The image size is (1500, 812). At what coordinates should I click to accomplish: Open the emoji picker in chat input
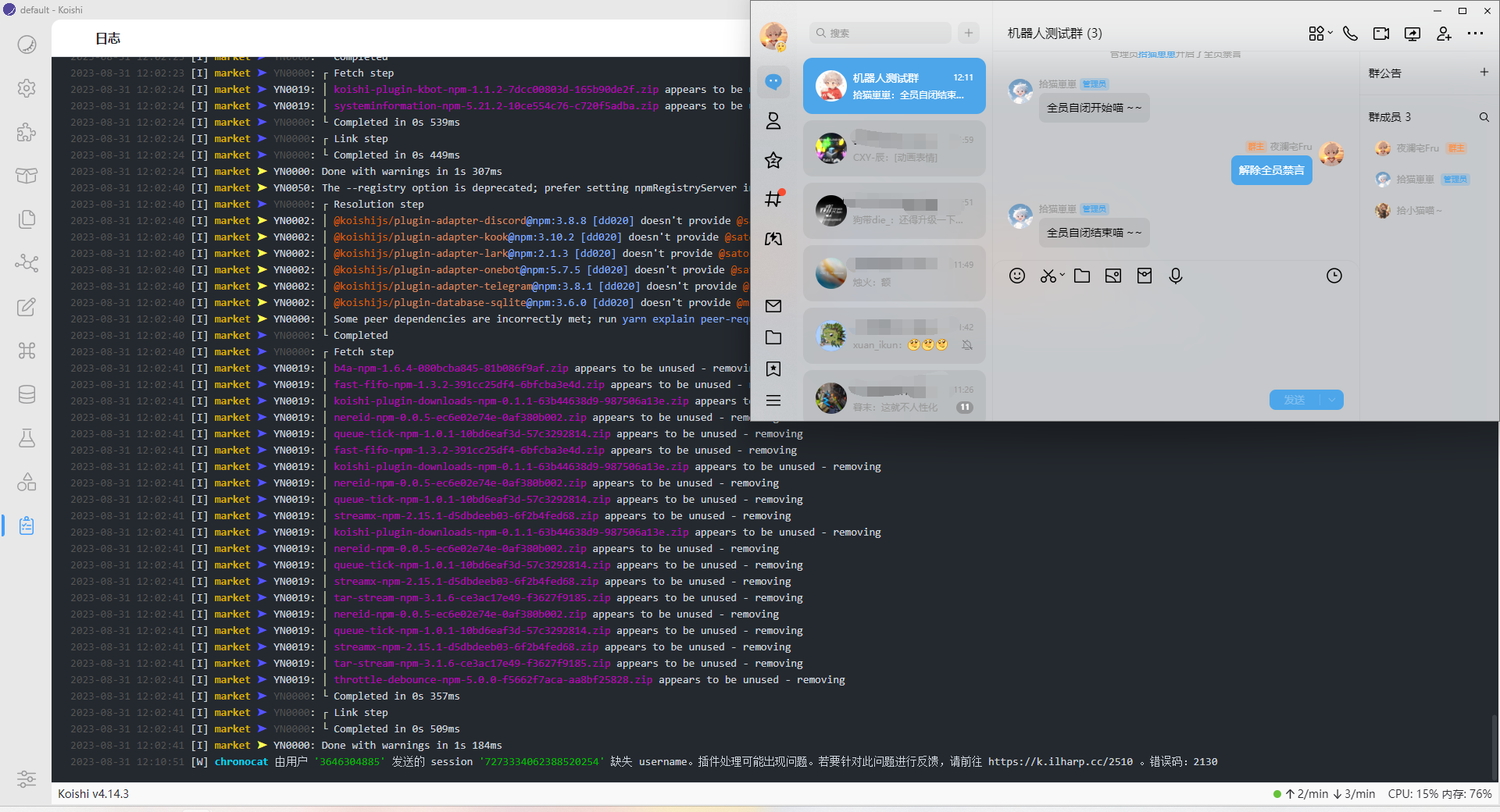pos(1017,276)
